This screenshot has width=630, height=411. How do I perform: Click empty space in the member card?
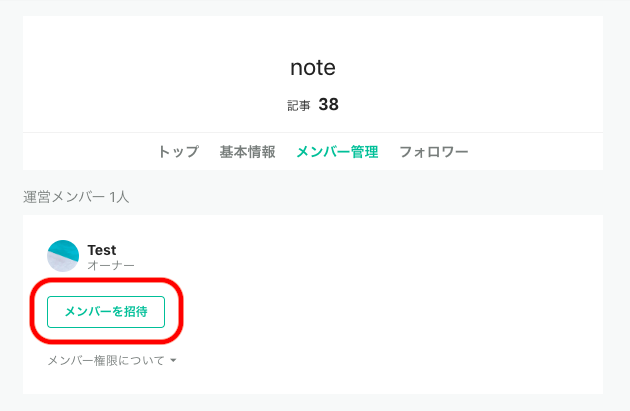click(382, 305)
